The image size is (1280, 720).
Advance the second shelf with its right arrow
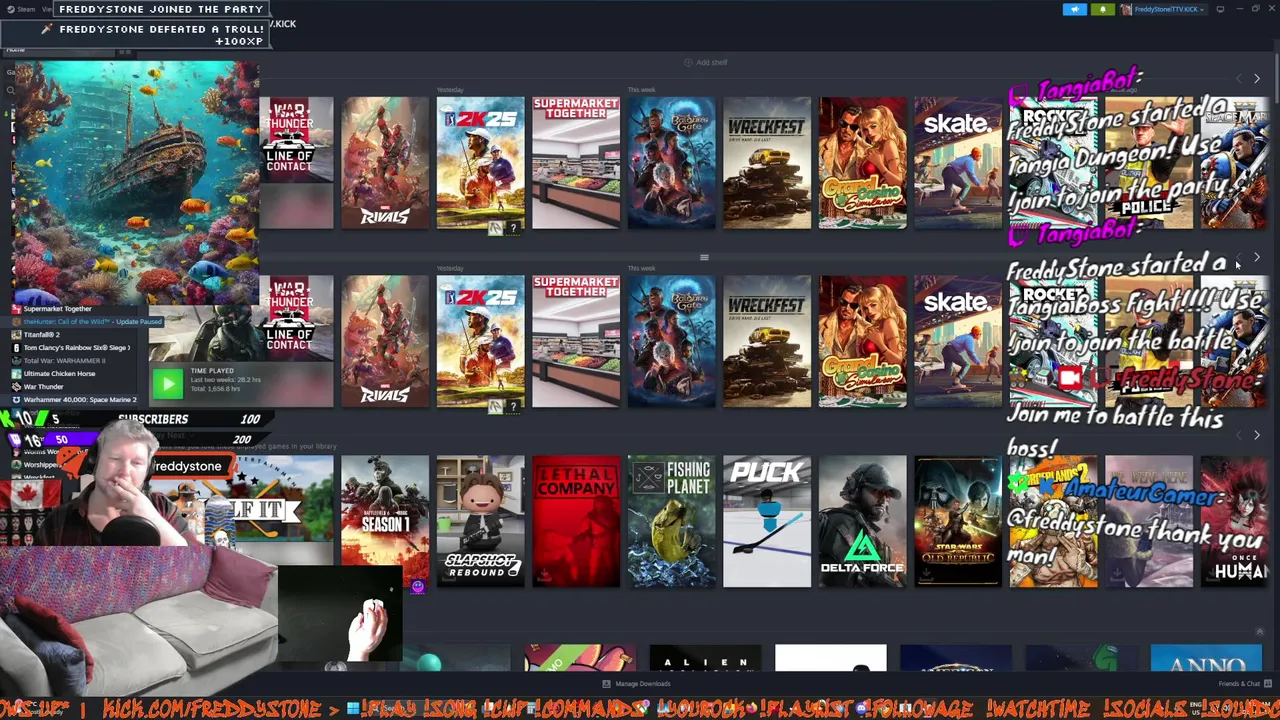click(x=1257, y=257)
